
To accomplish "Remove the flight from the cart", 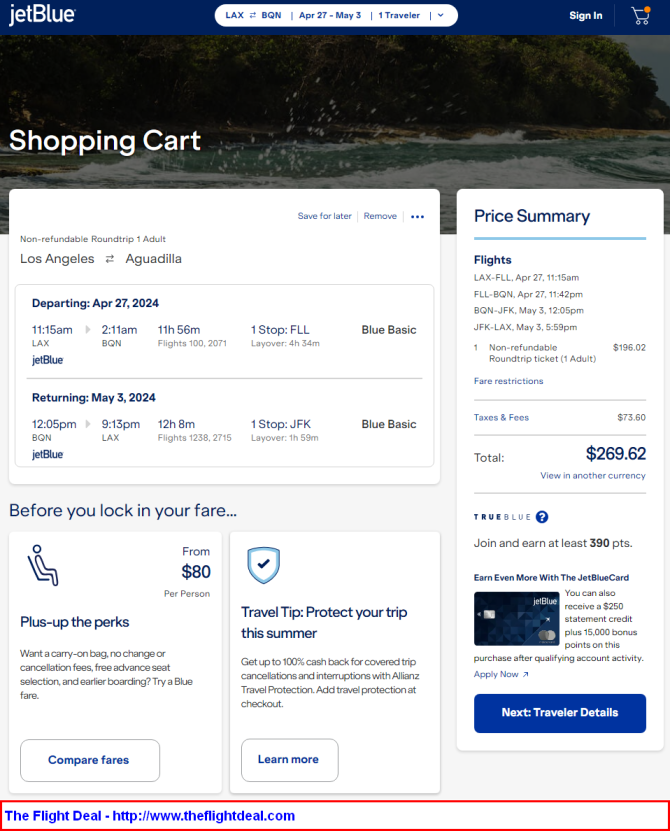I will pyautogui.click(x=380, y=216).
